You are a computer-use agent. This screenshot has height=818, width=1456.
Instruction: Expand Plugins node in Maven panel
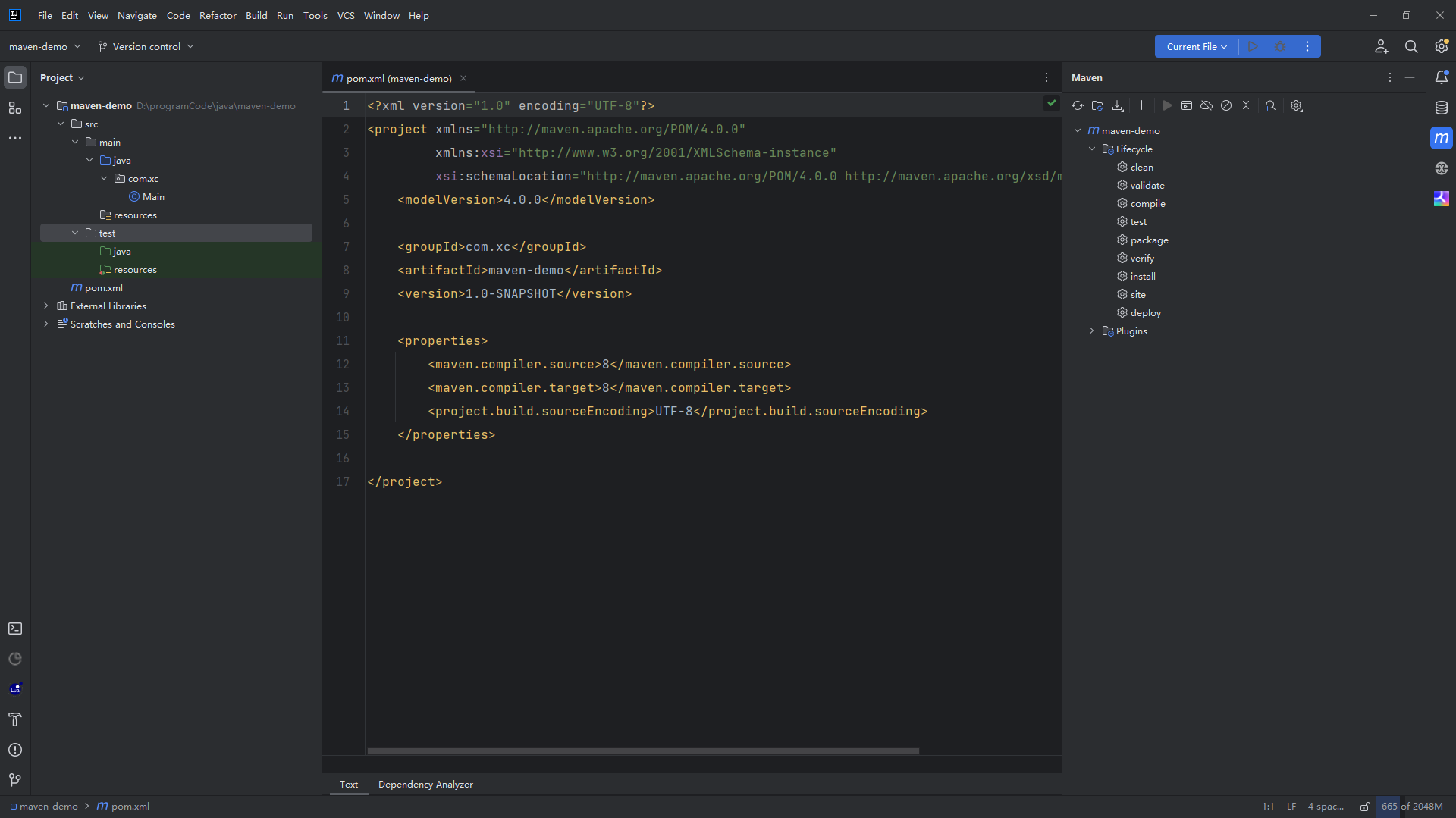[x=1092, y=331]
